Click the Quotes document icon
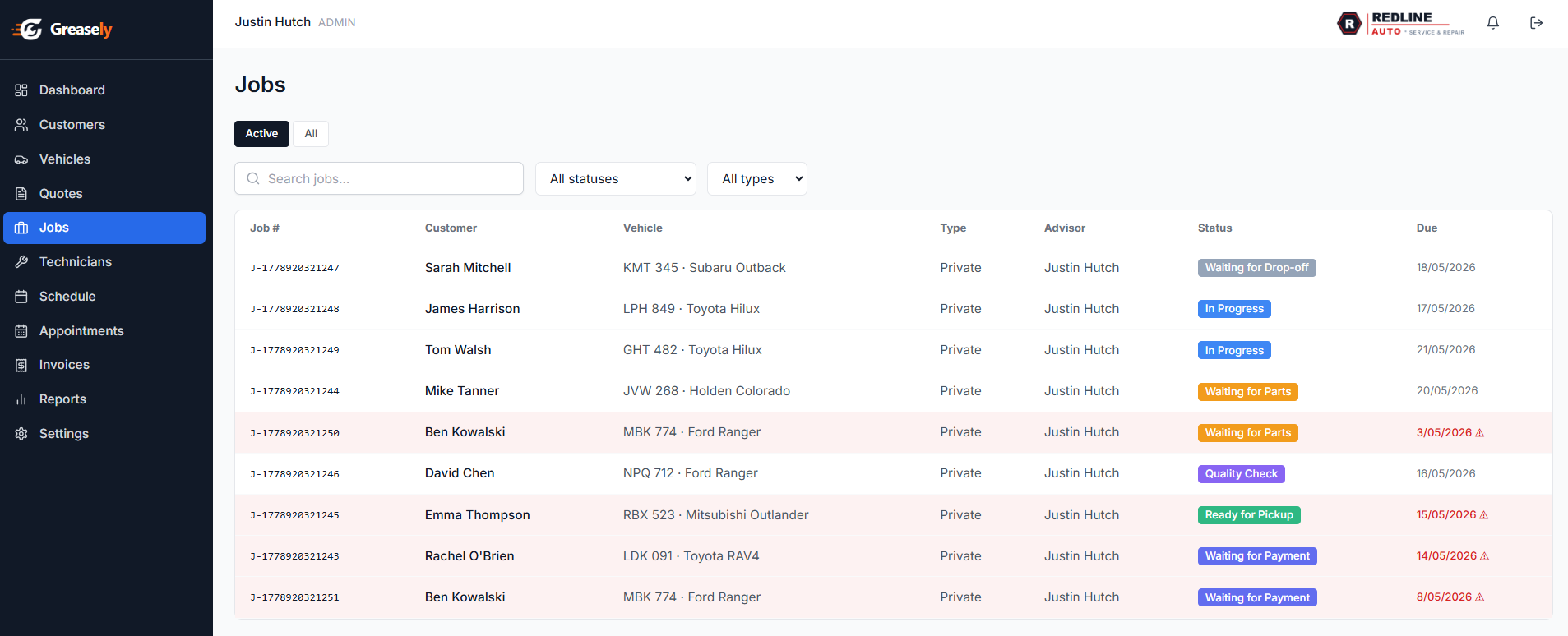 tap(21, 194)
